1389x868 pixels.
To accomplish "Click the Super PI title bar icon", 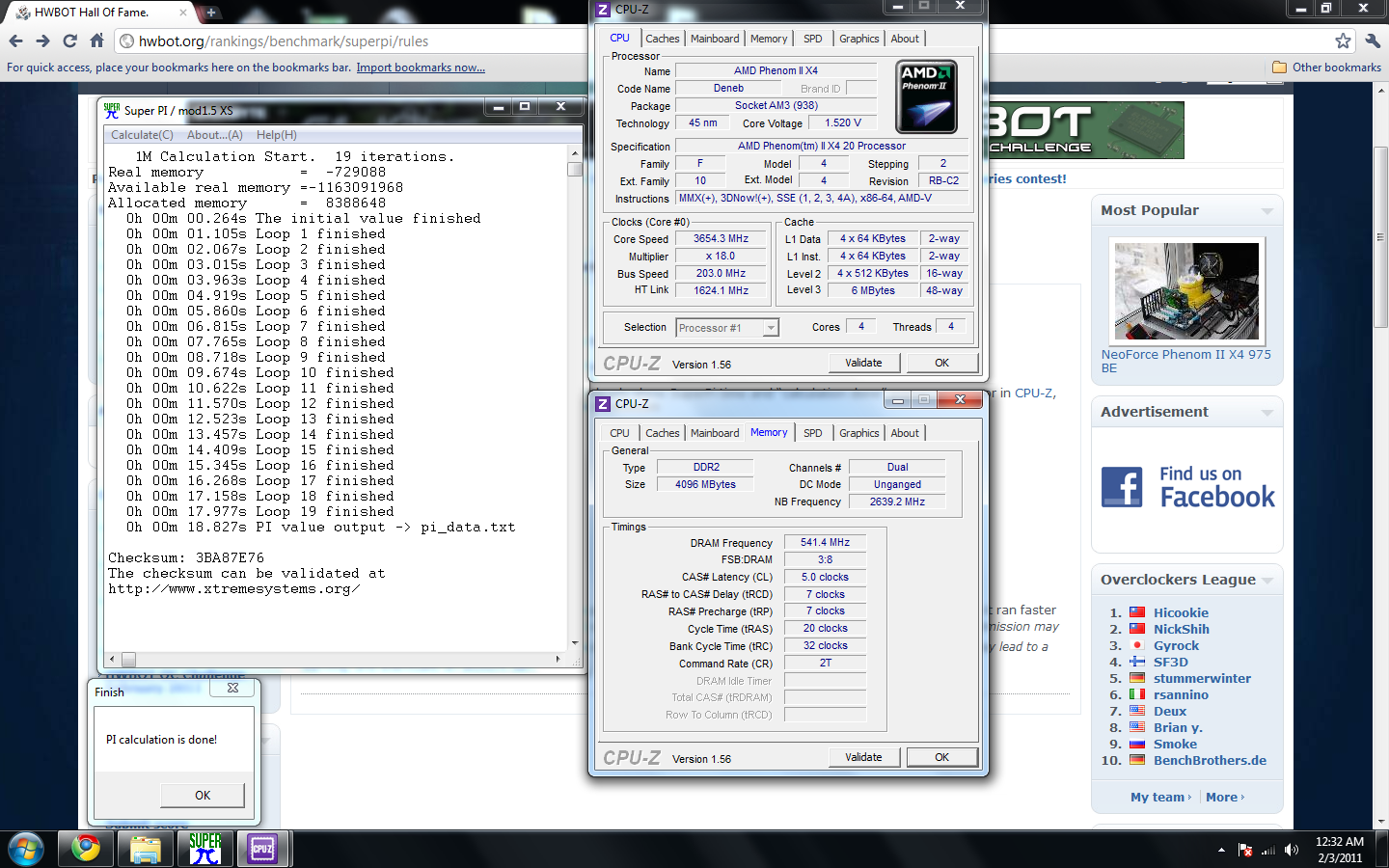I will tap(112, 110).
